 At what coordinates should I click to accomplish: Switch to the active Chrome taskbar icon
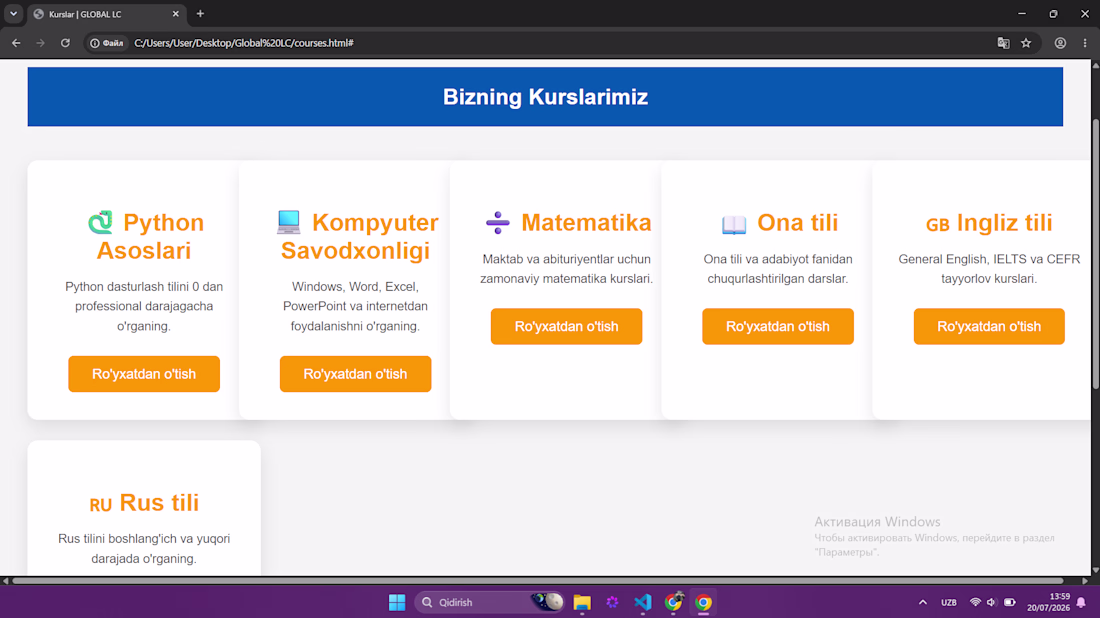pyautogui.click(x=703, y=602)
